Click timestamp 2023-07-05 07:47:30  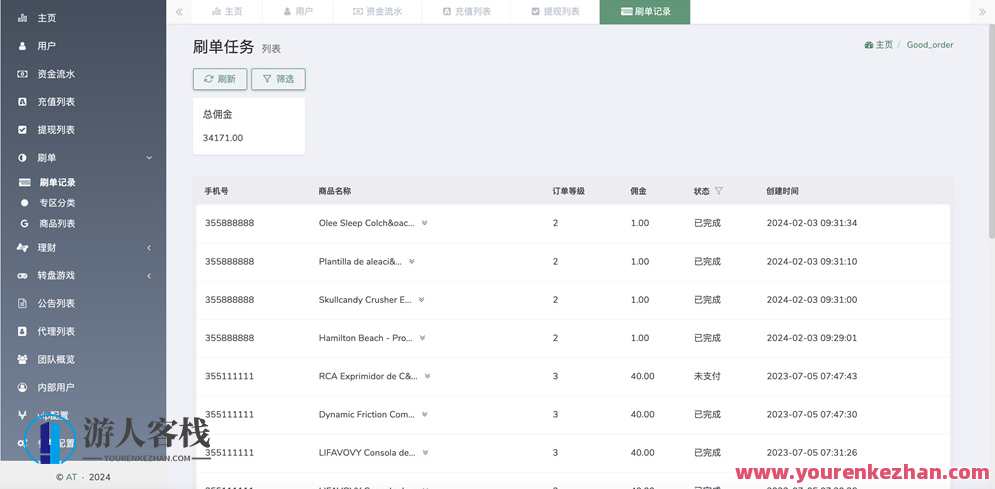[812, 414]
